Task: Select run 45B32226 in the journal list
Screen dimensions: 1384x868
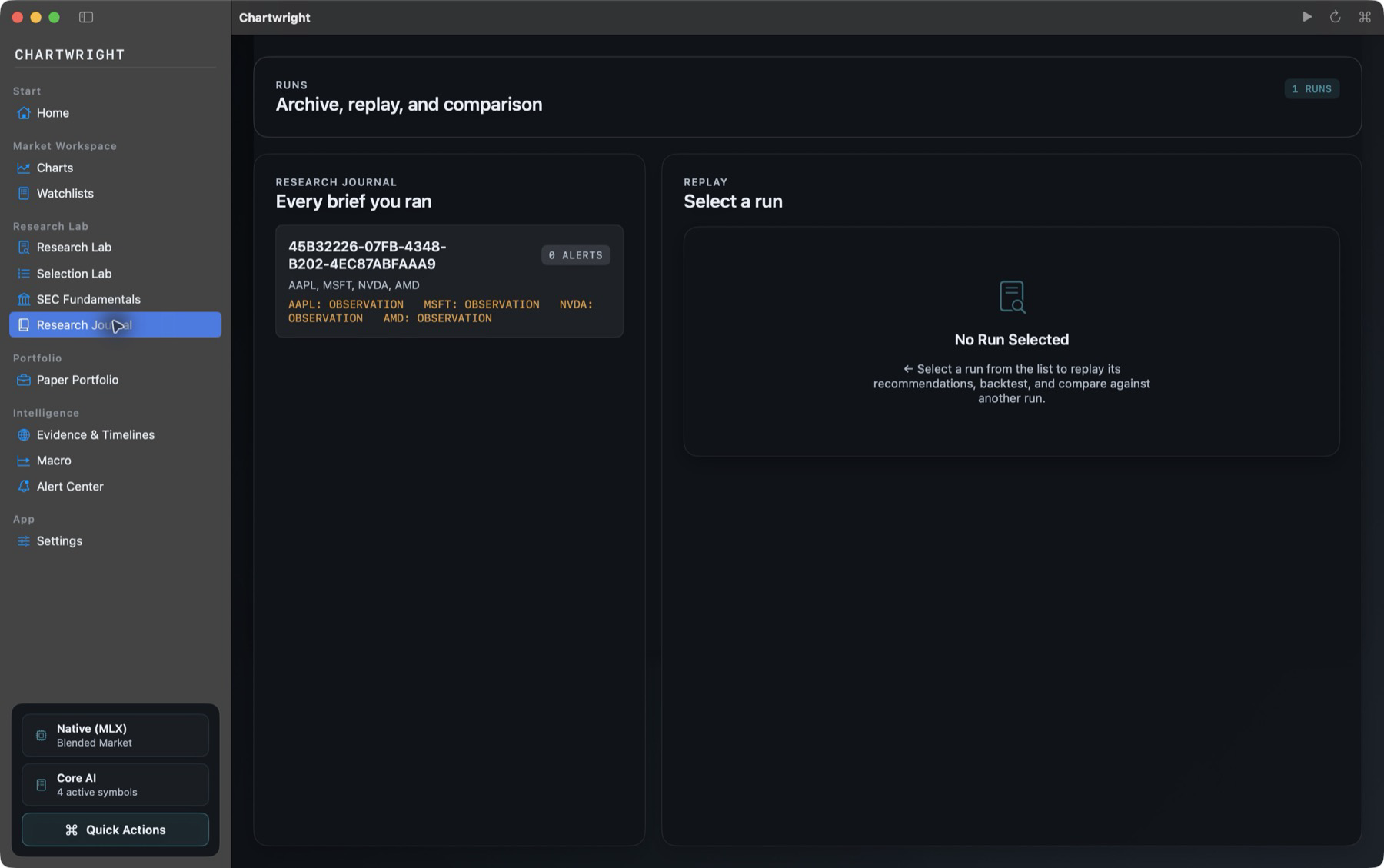Action: coord(449,281)
